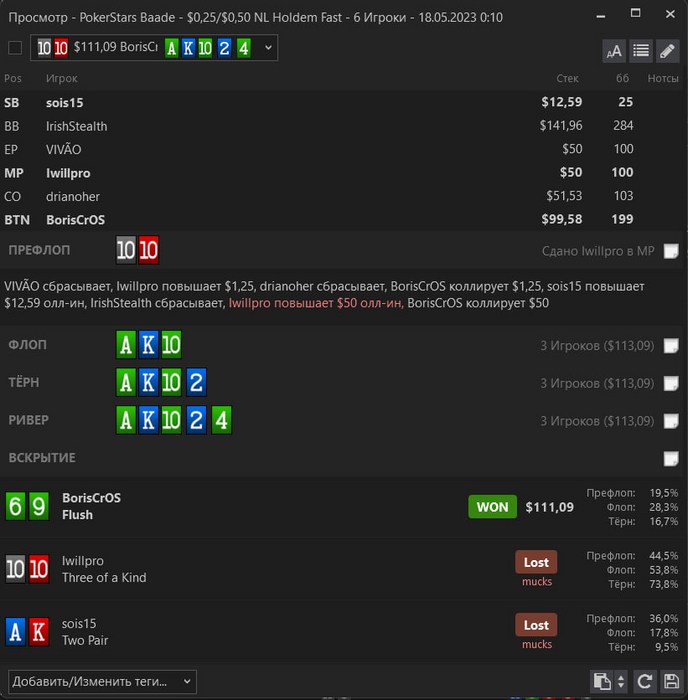Select player row VIVÃO

coord(342,150)
